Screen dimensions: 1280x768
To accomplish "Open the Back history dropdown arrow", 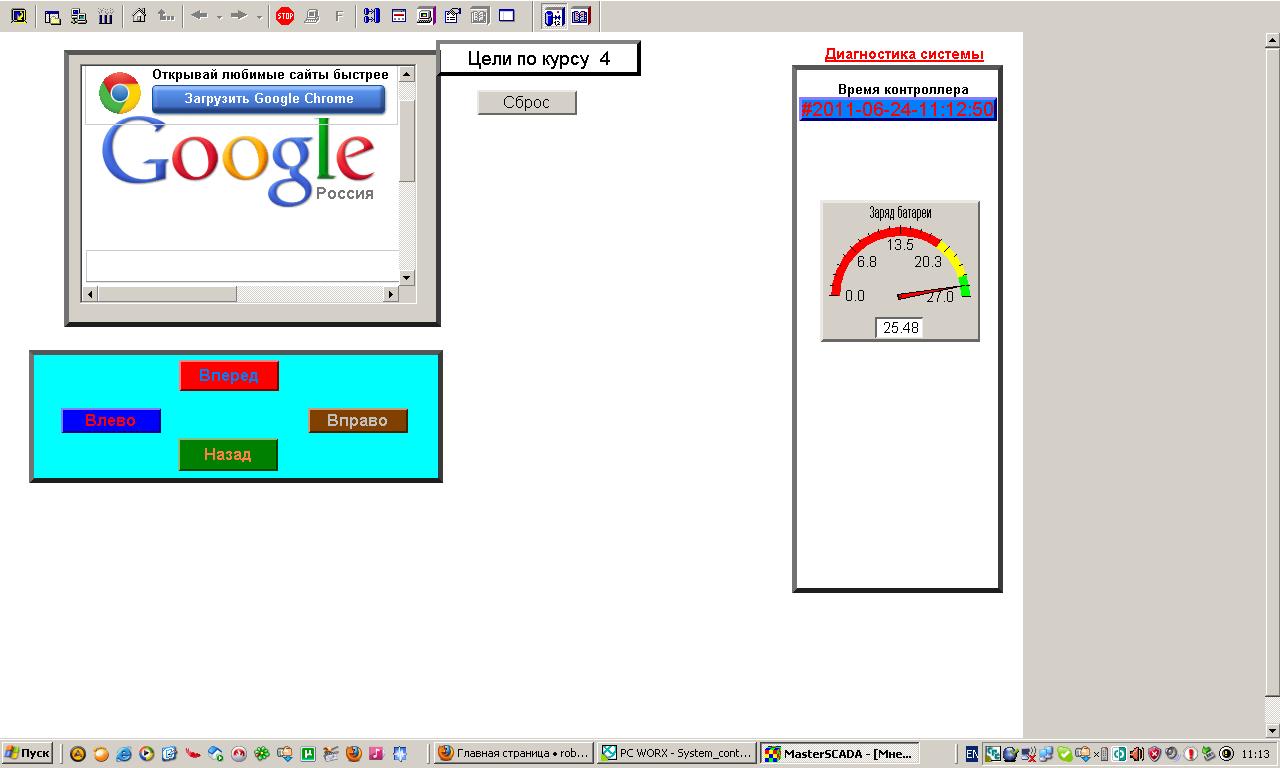I will 219,16.
